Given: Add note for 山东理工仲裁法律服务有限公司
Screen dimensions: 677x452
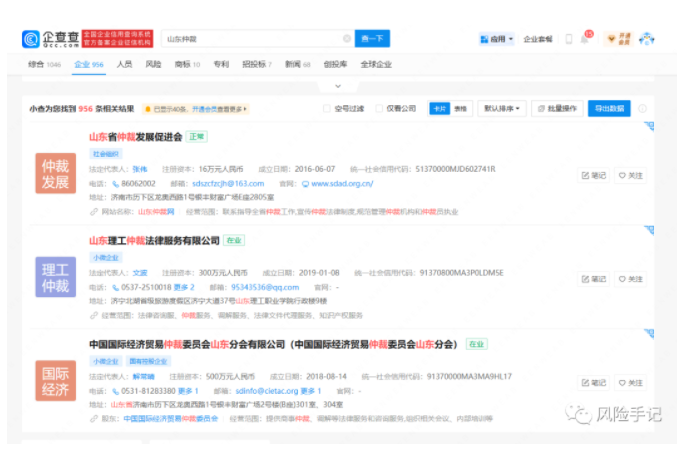Looking at the screenshot, I should 594,279.
